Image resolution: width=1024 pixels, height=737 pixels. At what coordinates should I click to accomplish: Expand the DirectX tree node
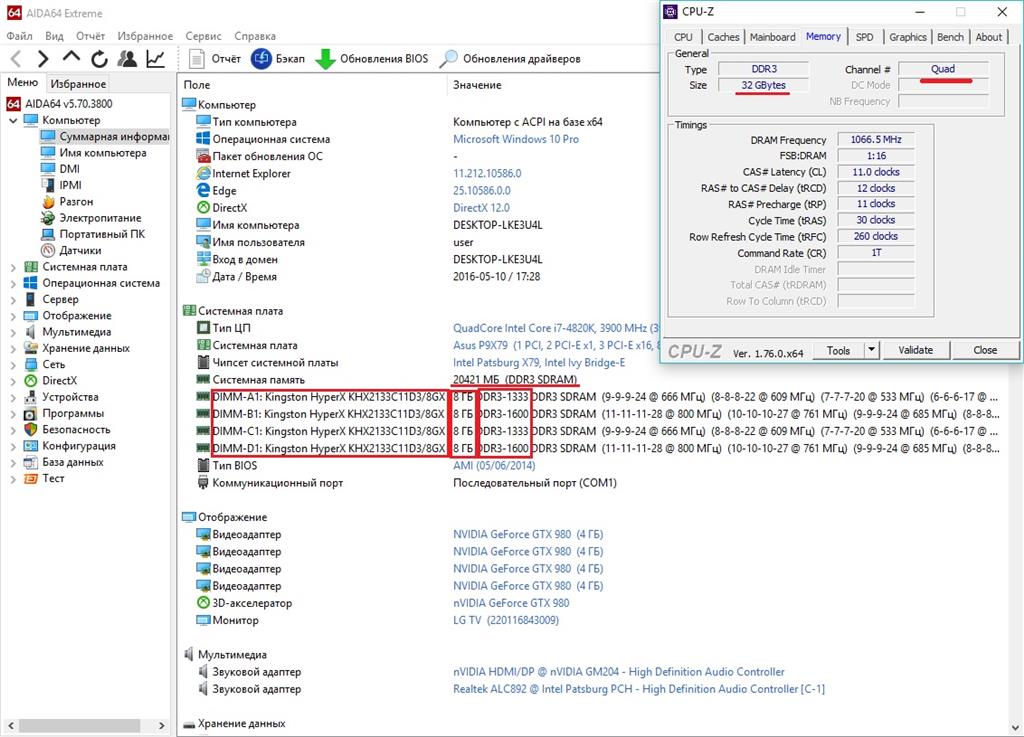(13, 381)
